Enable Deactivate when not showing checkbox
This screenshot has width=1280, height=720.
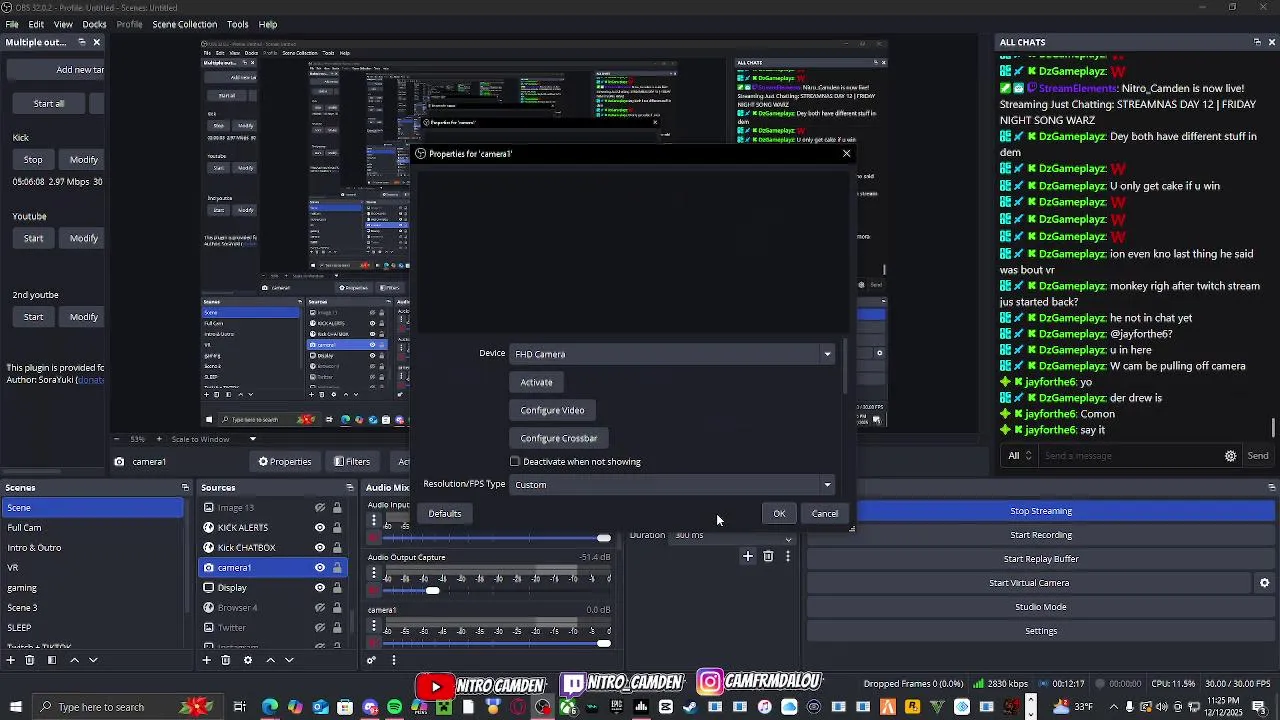(515, 462)
